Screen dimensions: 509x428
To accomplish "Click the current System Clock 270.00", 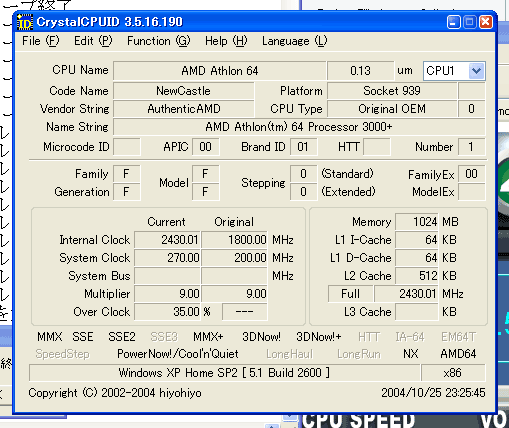I will pos(167,258).
